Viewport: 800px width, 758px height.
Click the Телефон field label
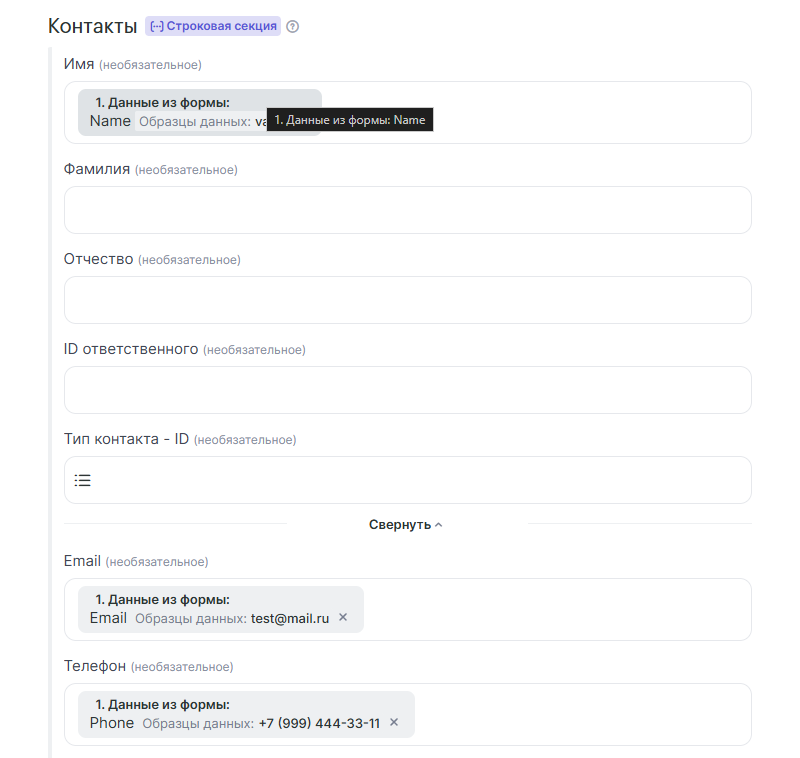point(95,666)
